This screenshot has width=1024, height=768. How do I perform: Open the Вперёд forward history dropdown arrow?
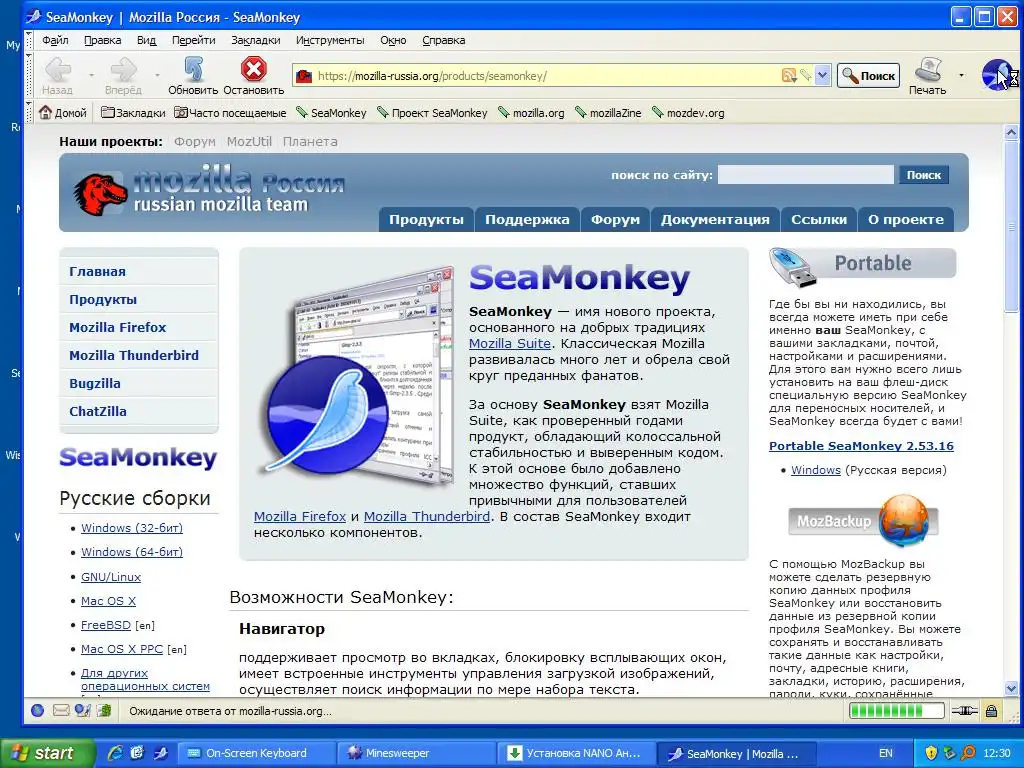coord(157,76)
